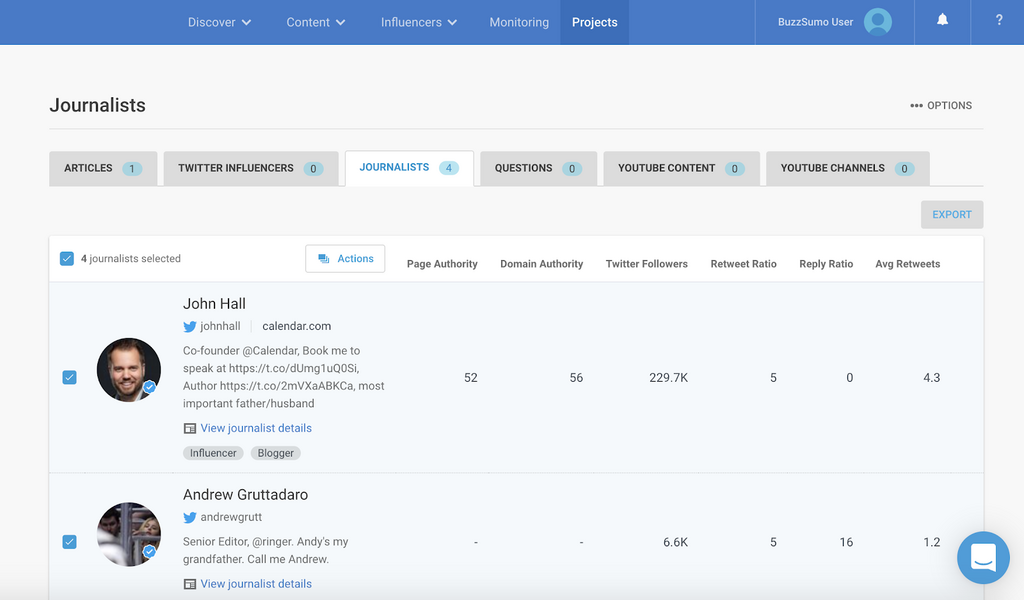This screenshot has height=600, width=1024.
Task: Click the BuzzSumo User avatar icon
Action: click(x=877, y=22)
